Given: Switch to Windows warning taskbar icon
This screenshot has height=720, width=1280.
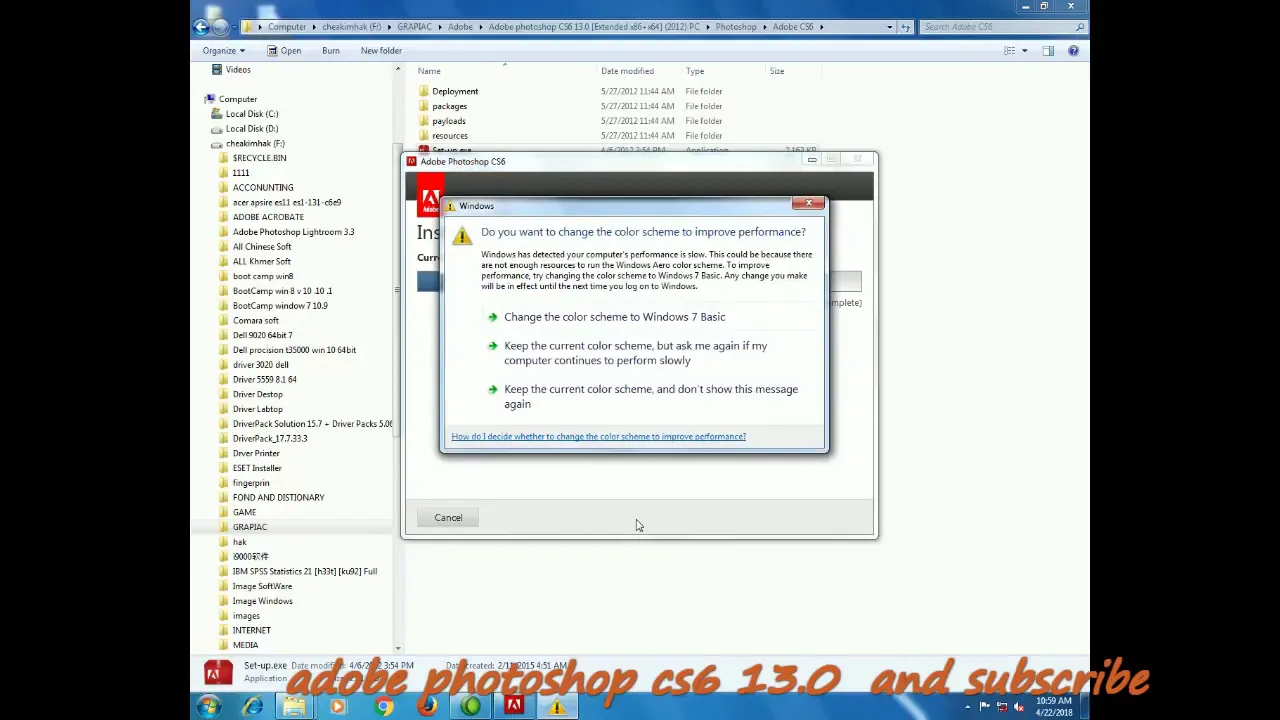Looking at the screenshot, I should pyautogui.click(x=557, y=707).
